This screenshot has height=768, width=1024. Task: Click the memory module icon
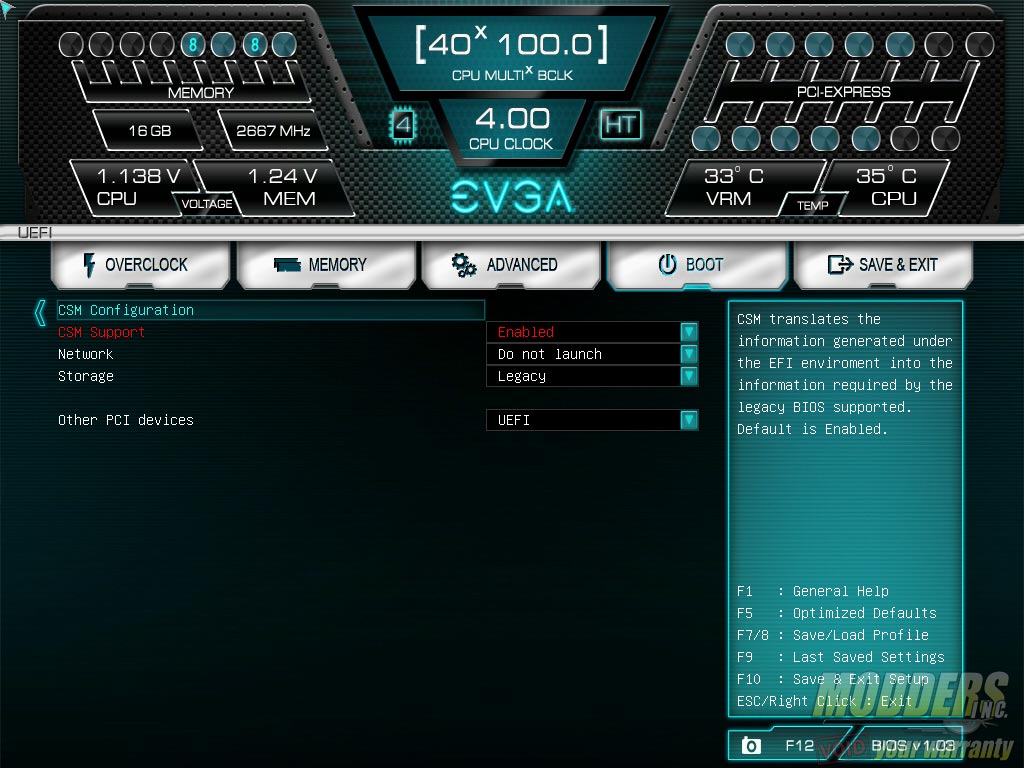(287, 265)
